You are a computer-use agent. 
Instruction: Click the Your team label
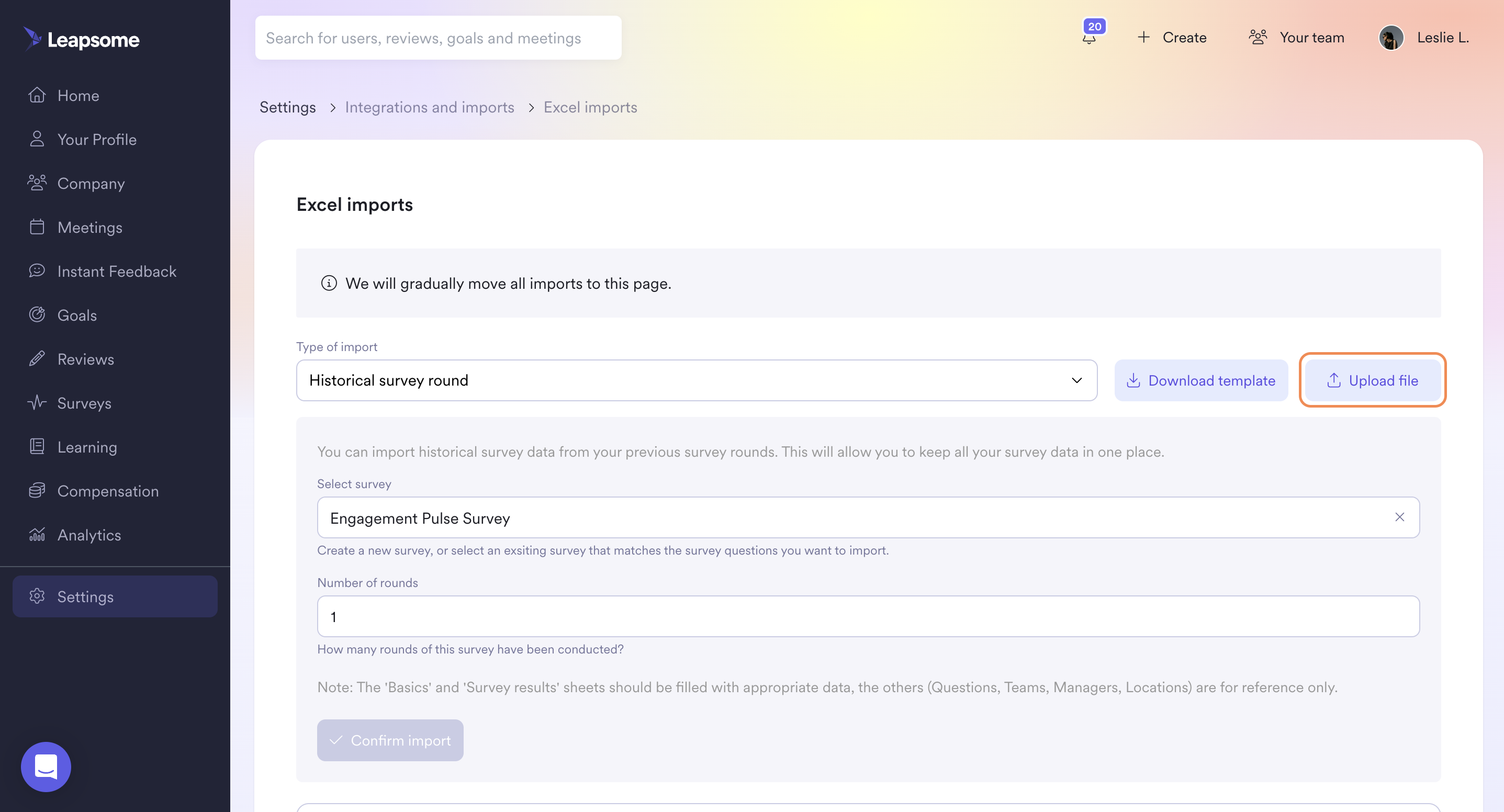click(1311, 37)
